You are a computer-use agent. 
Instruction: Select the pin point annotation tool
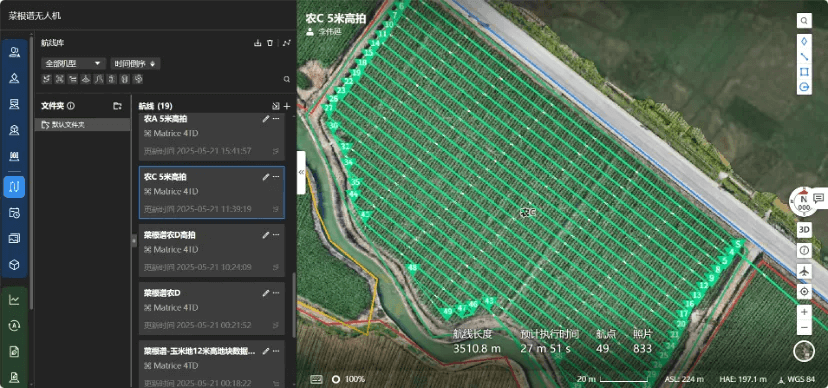tap(804, 41)
